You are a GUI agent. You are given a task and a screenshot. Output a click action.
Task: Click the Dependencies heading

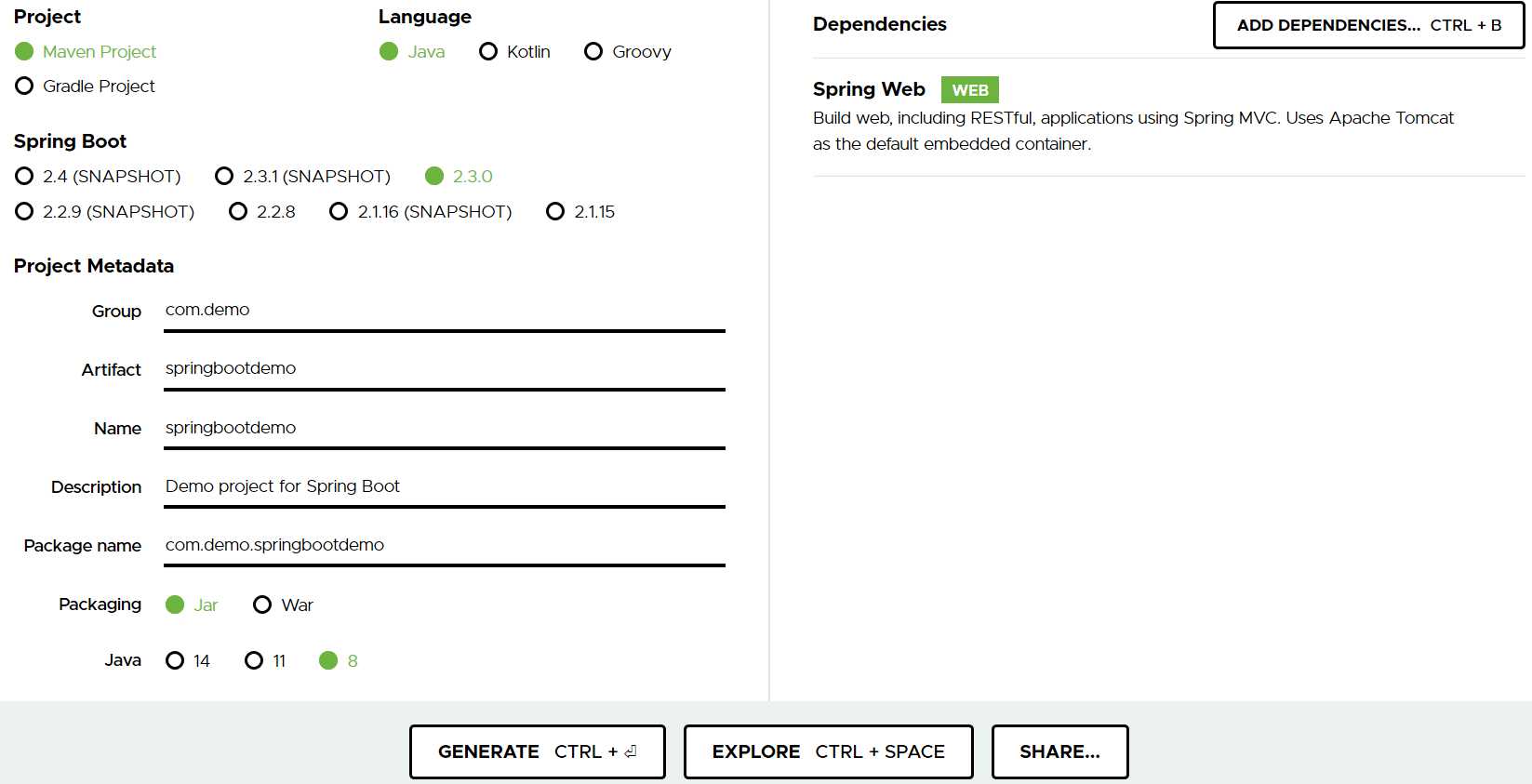tap(880, 24)
